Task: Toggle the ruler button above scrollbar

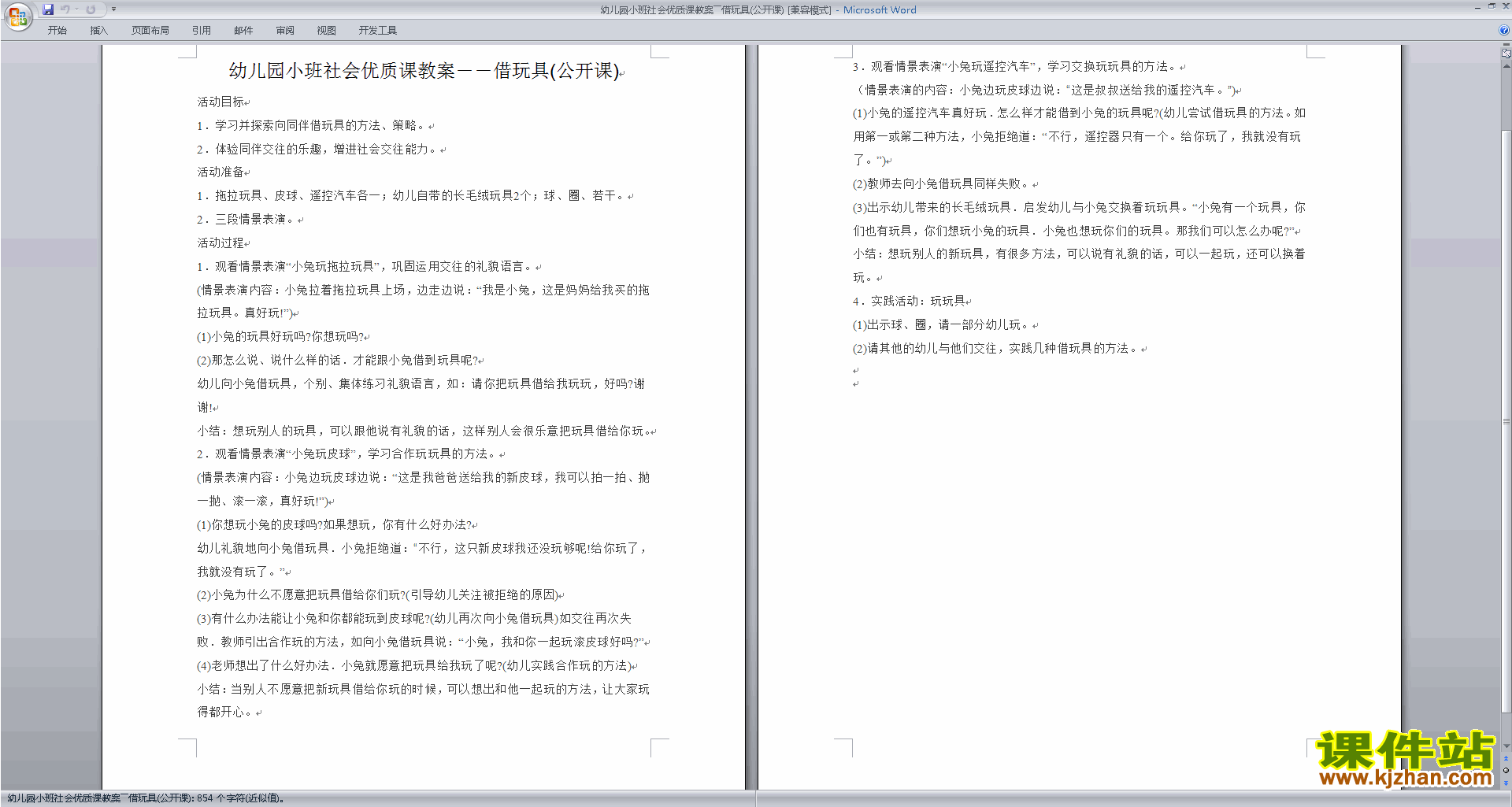Action: (1506, 54)
